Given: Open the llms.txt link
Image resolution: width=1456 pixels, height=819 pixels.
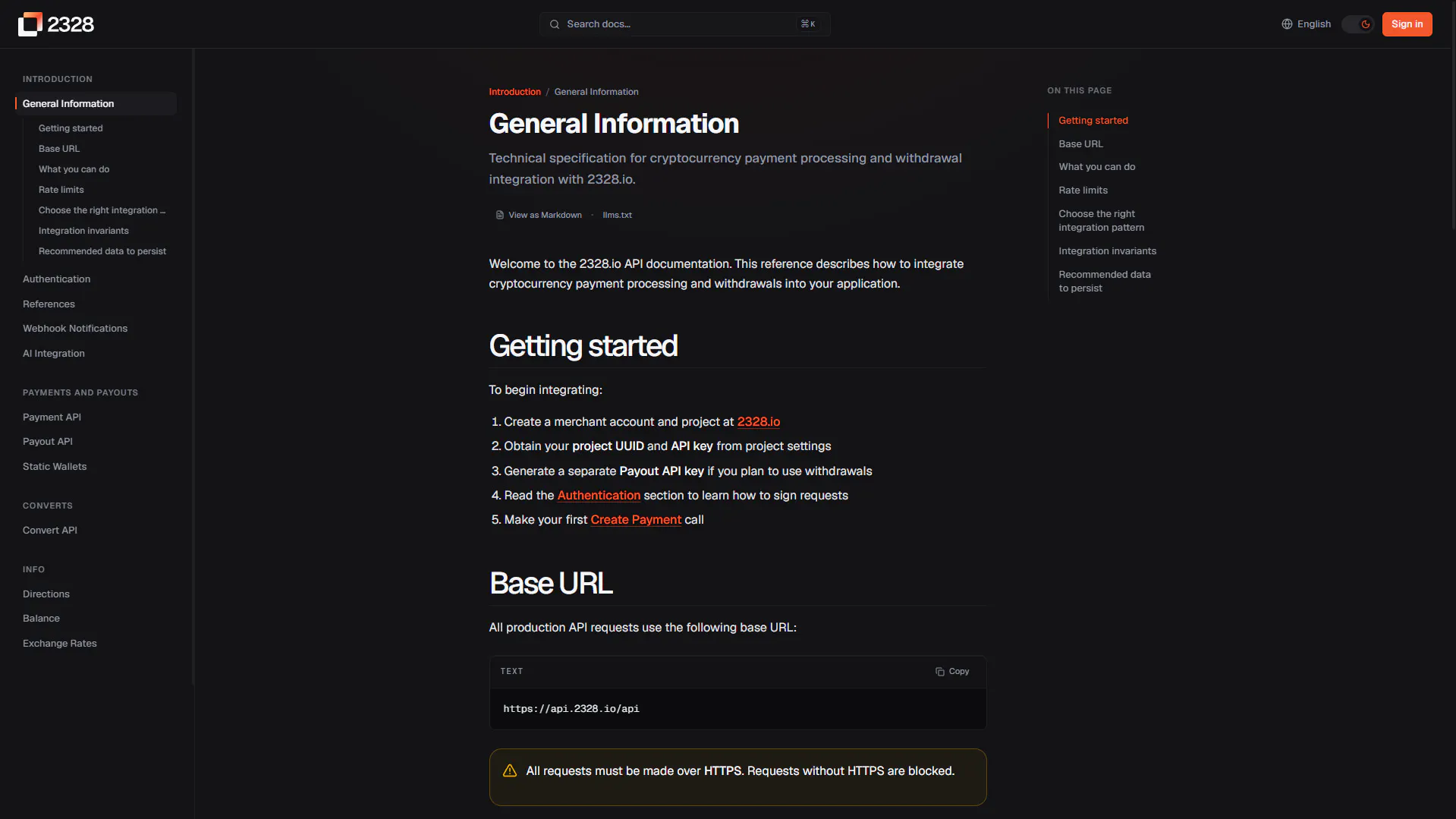Looking at the screenshot, I should click(617, 216).
